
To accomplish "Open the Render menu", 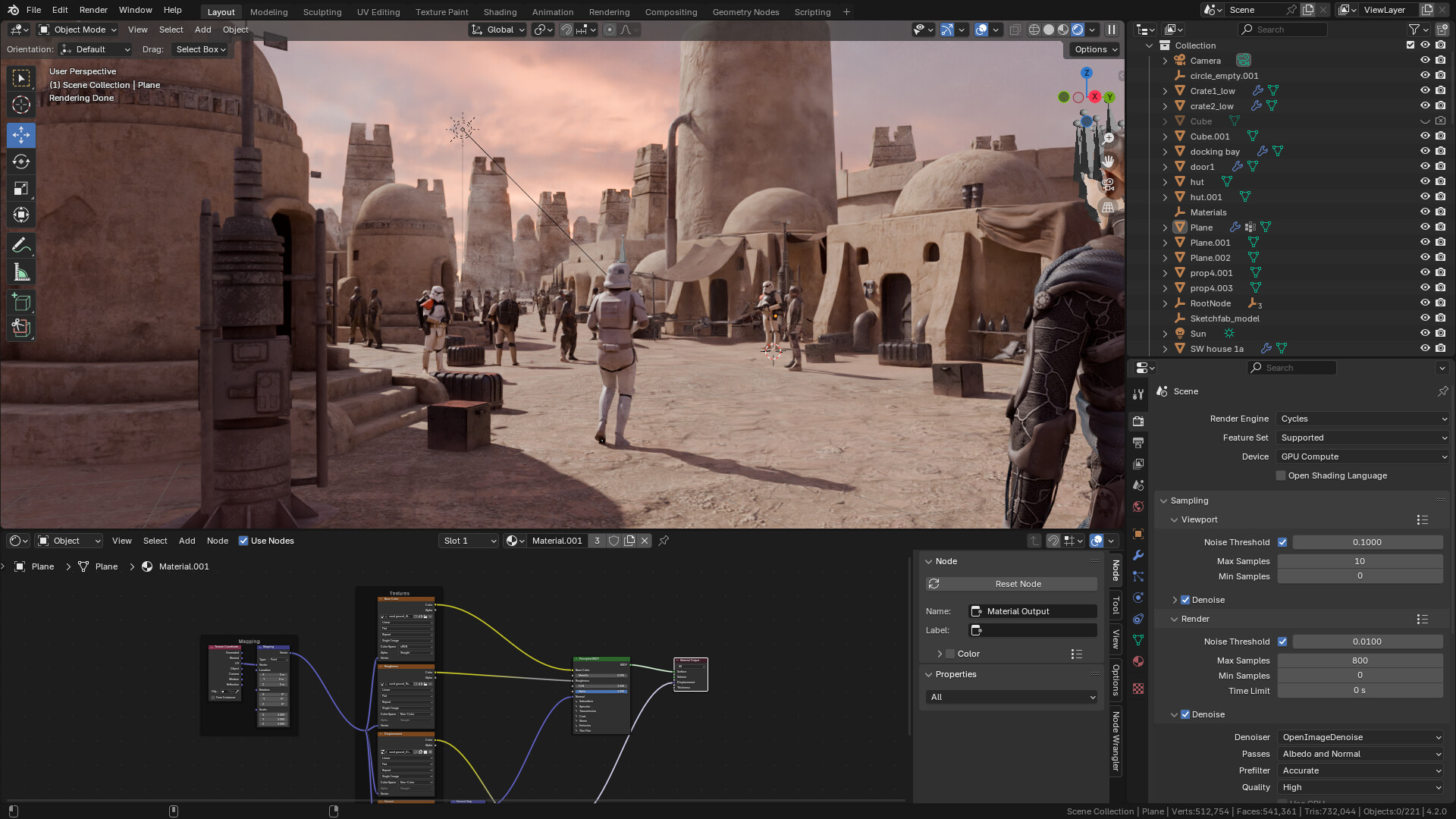I will click(x=93, y=10).
